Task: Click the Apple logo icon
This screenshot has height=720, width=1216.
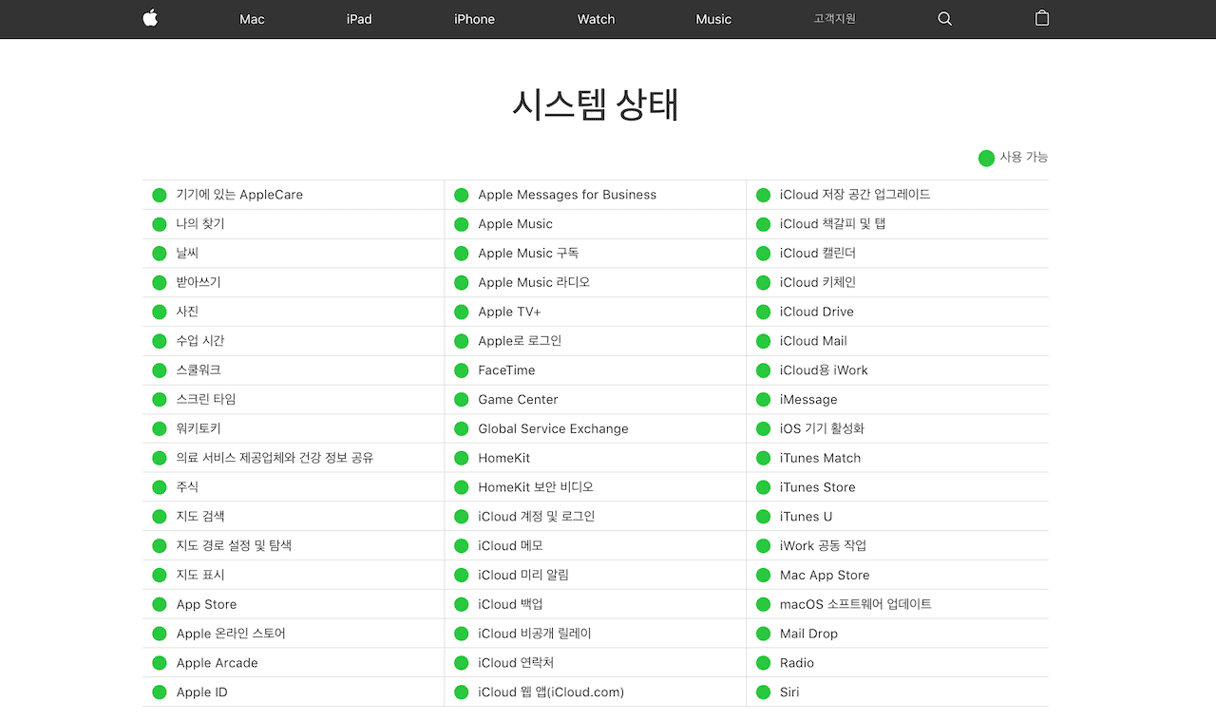Action: click(x=150, y=18)
